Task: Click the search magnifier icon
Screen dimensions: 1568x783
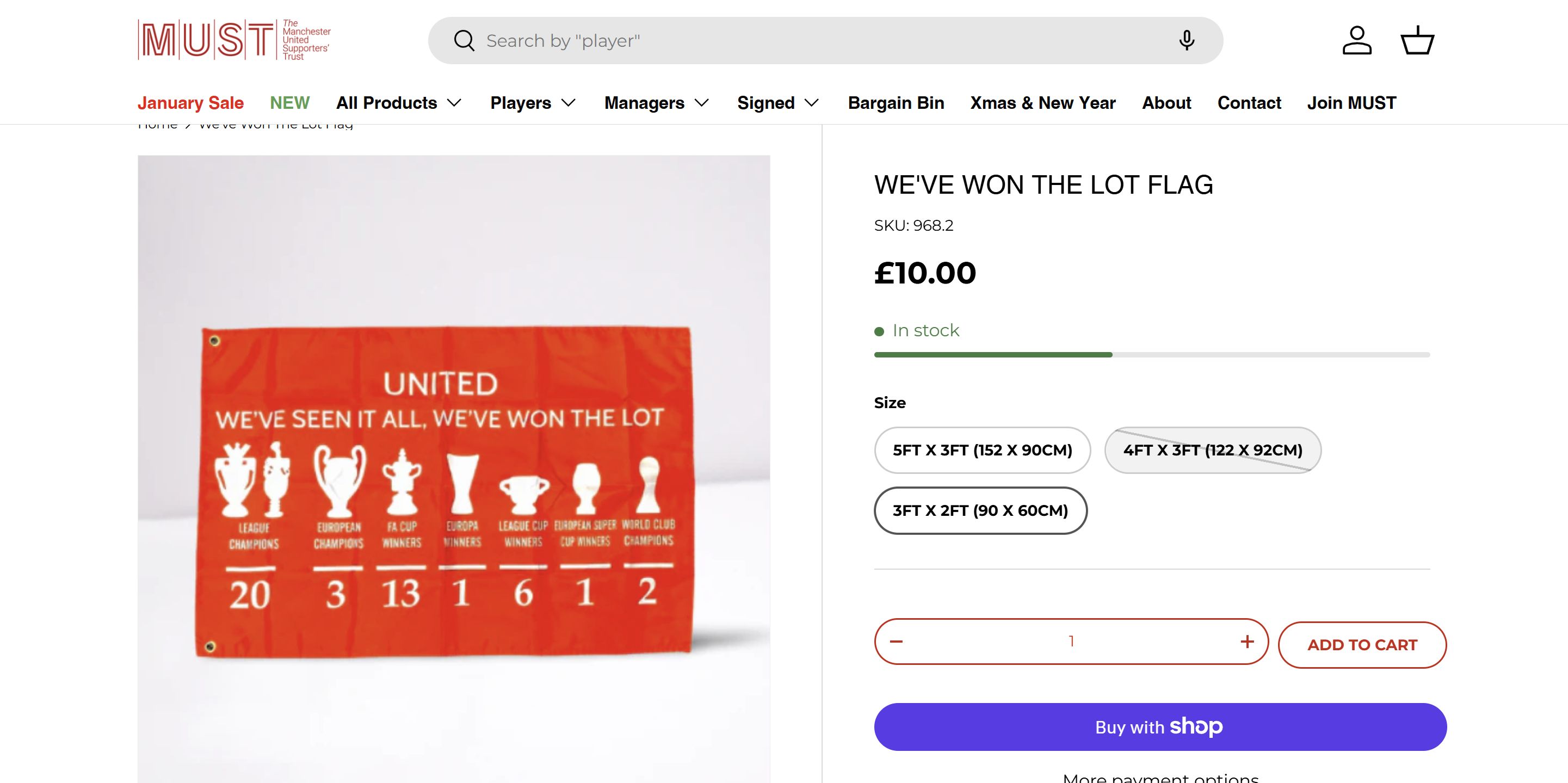Action: [464, 41]
